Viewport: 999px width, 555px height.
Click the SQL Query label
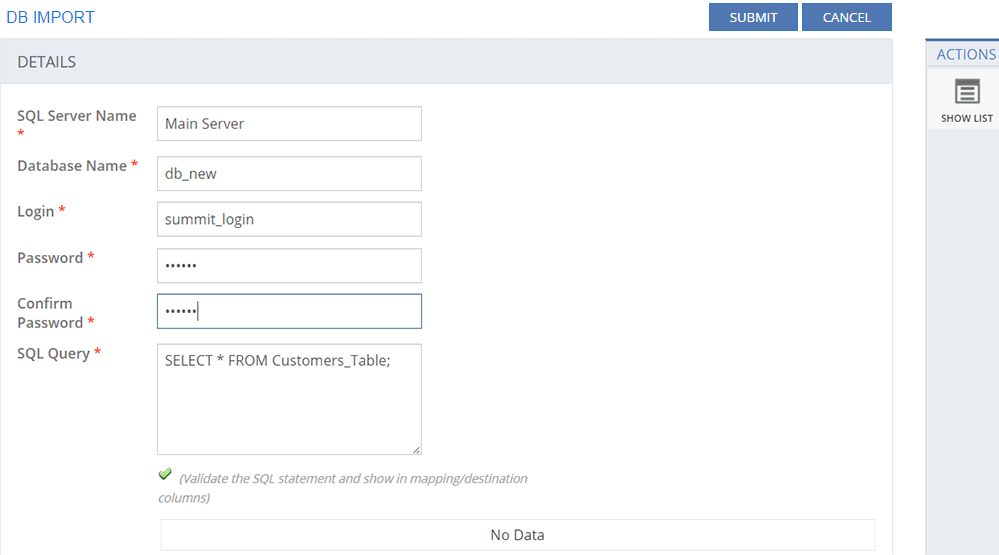tap(54, 353)
